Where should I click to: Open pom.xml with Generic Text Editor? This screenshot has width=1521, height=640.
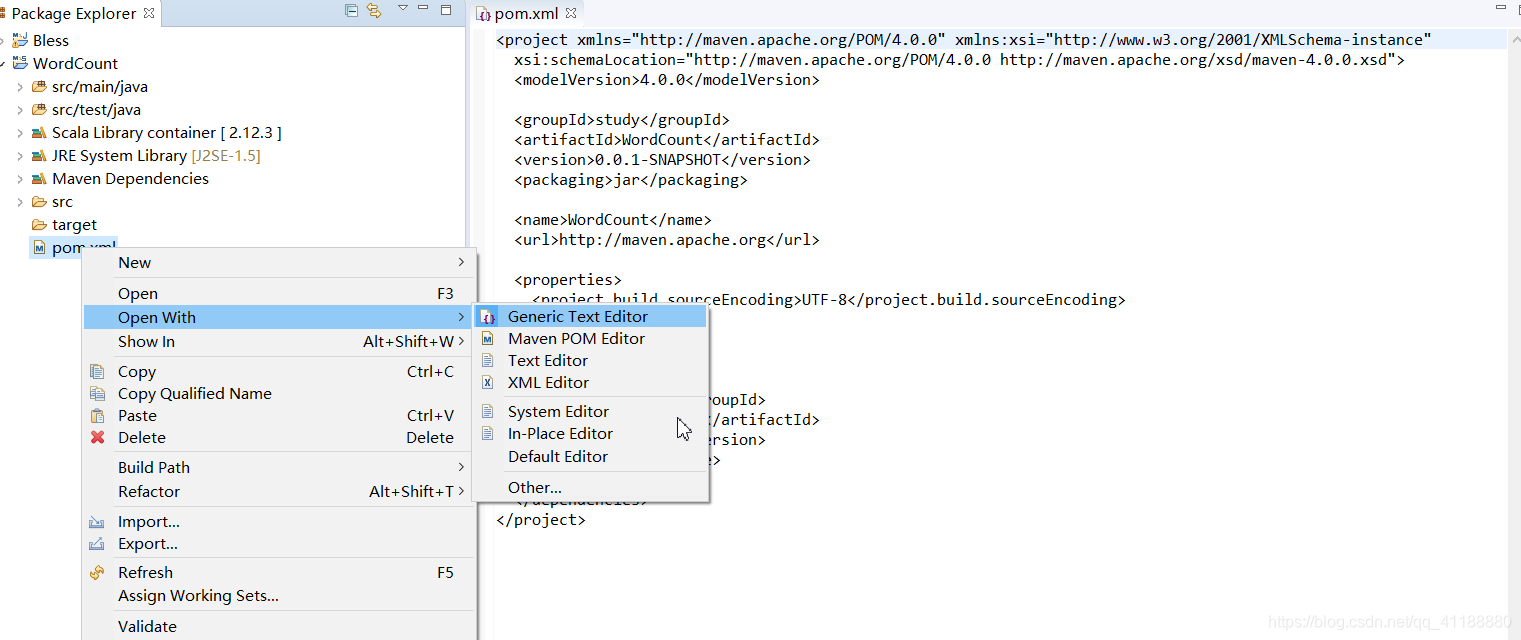[x=590, y=316]
